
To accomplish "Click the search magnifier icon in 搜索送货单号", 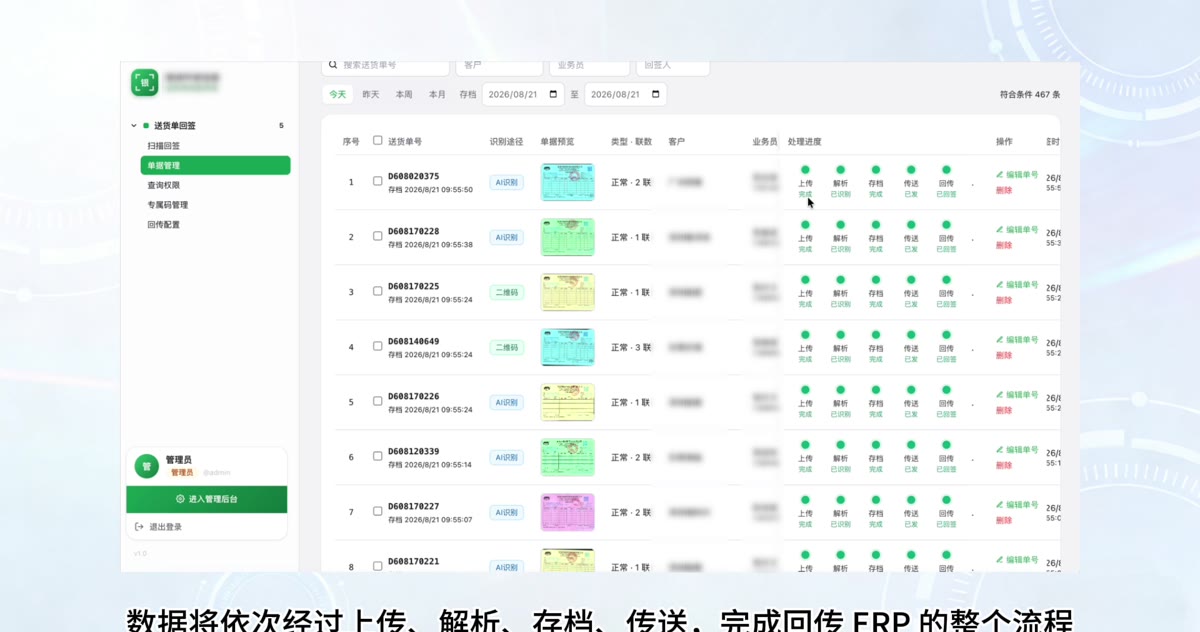I will tap(333, 65).
